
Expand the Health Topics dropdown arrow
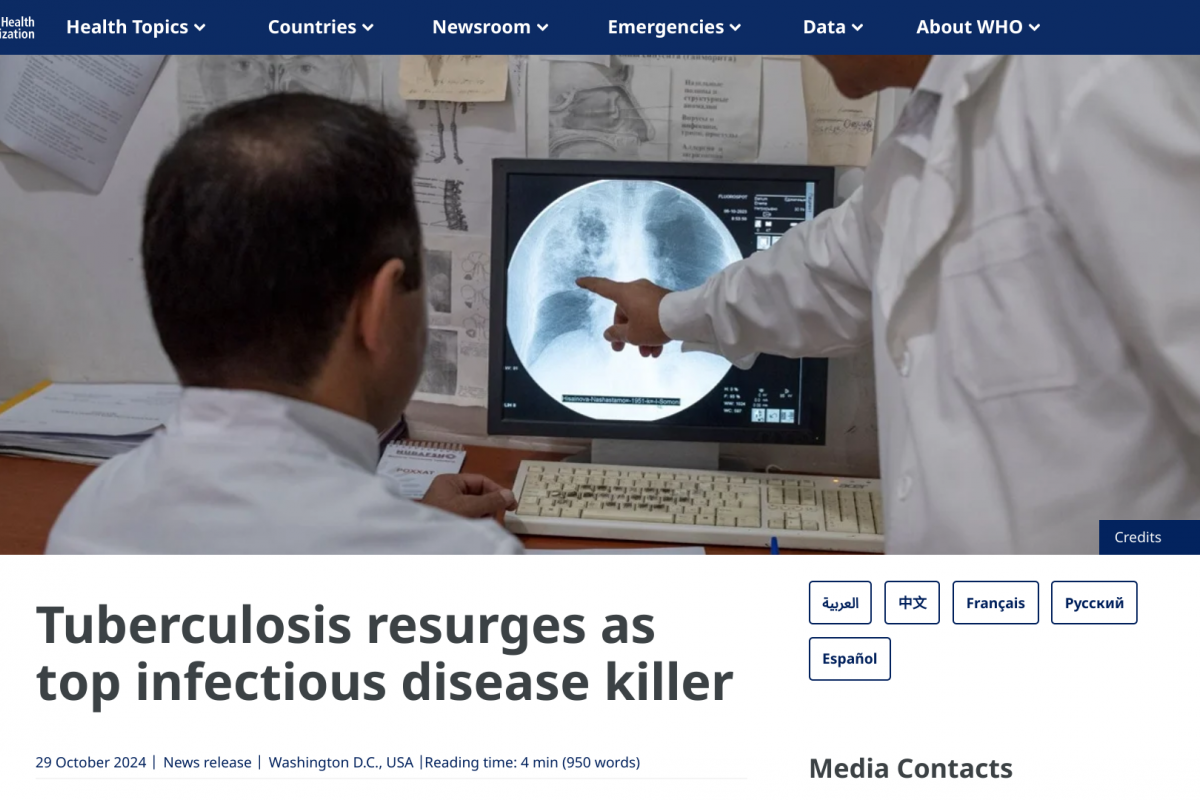(200, 28)
